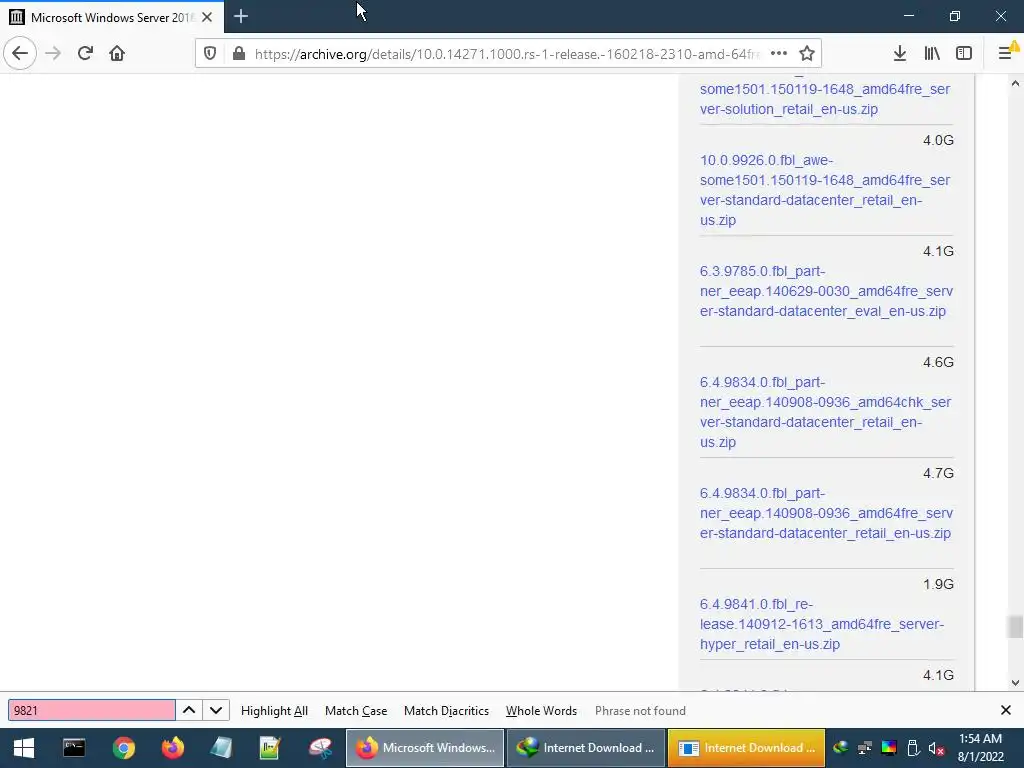Open 6.4.9834.0 amd64chk retail zip link

825,412
